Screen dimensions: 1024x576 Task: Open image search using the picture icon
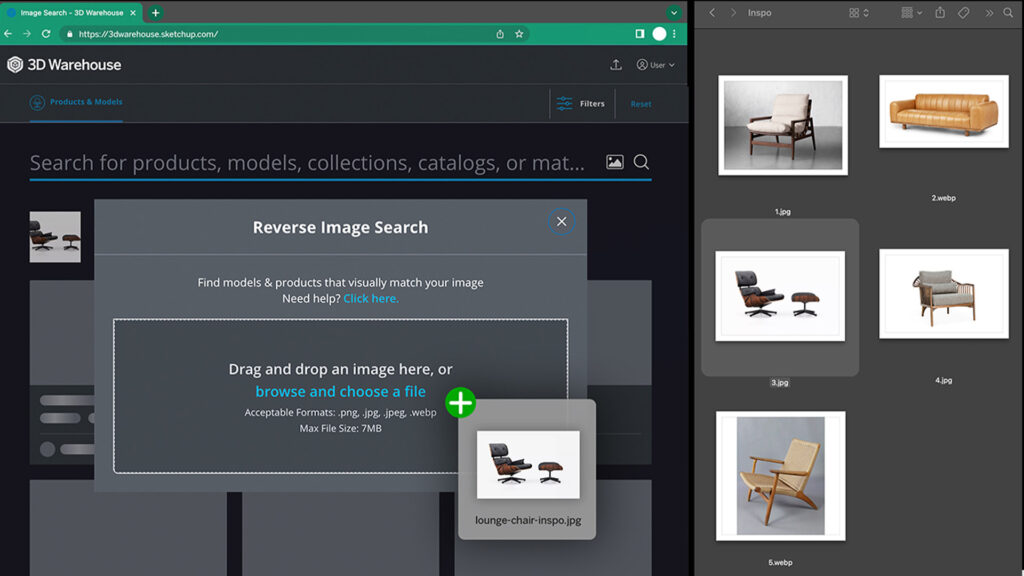click(614, 161)
